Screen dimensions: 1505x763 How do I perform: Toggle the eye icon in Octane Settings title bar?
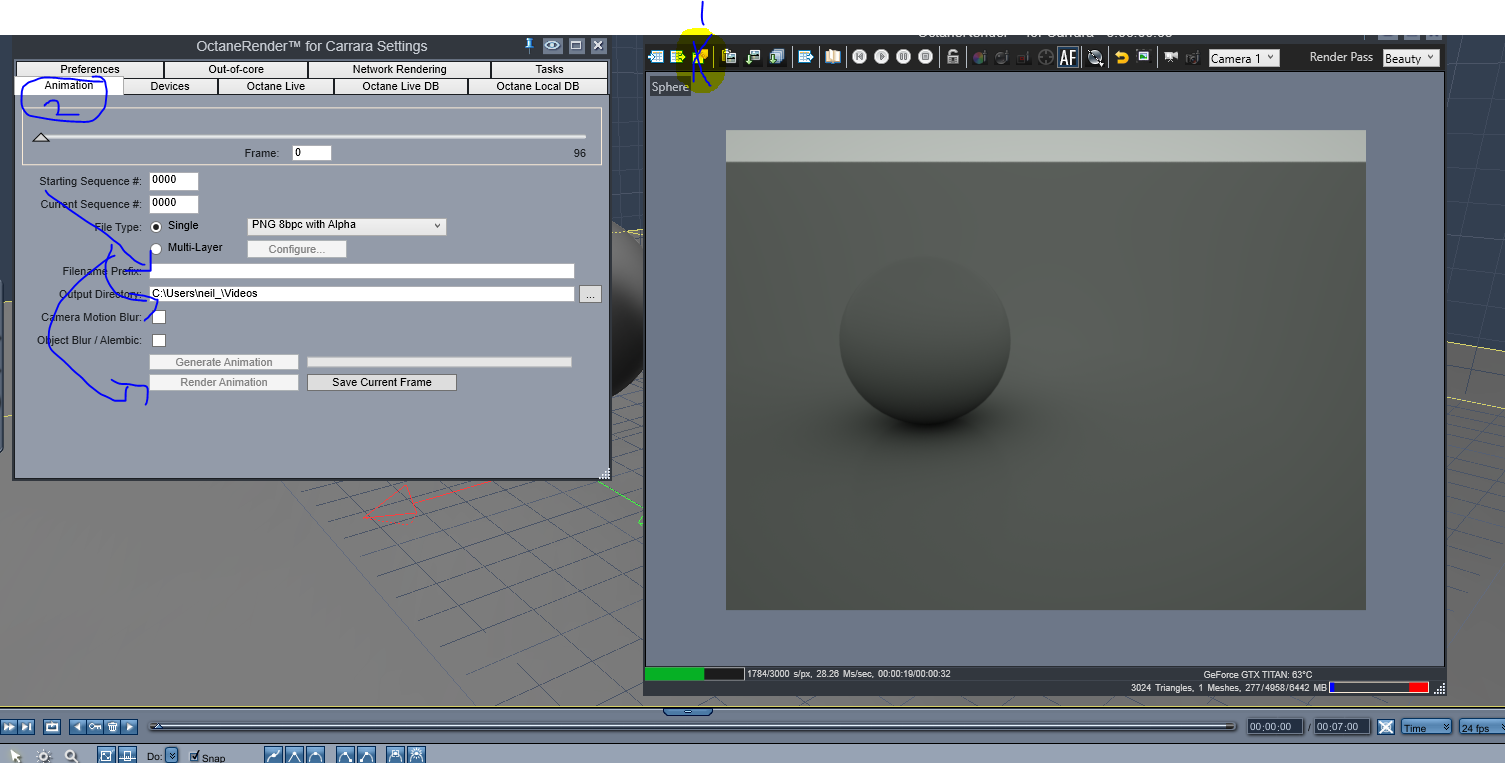pyautogui.click(x=553, y=46)
